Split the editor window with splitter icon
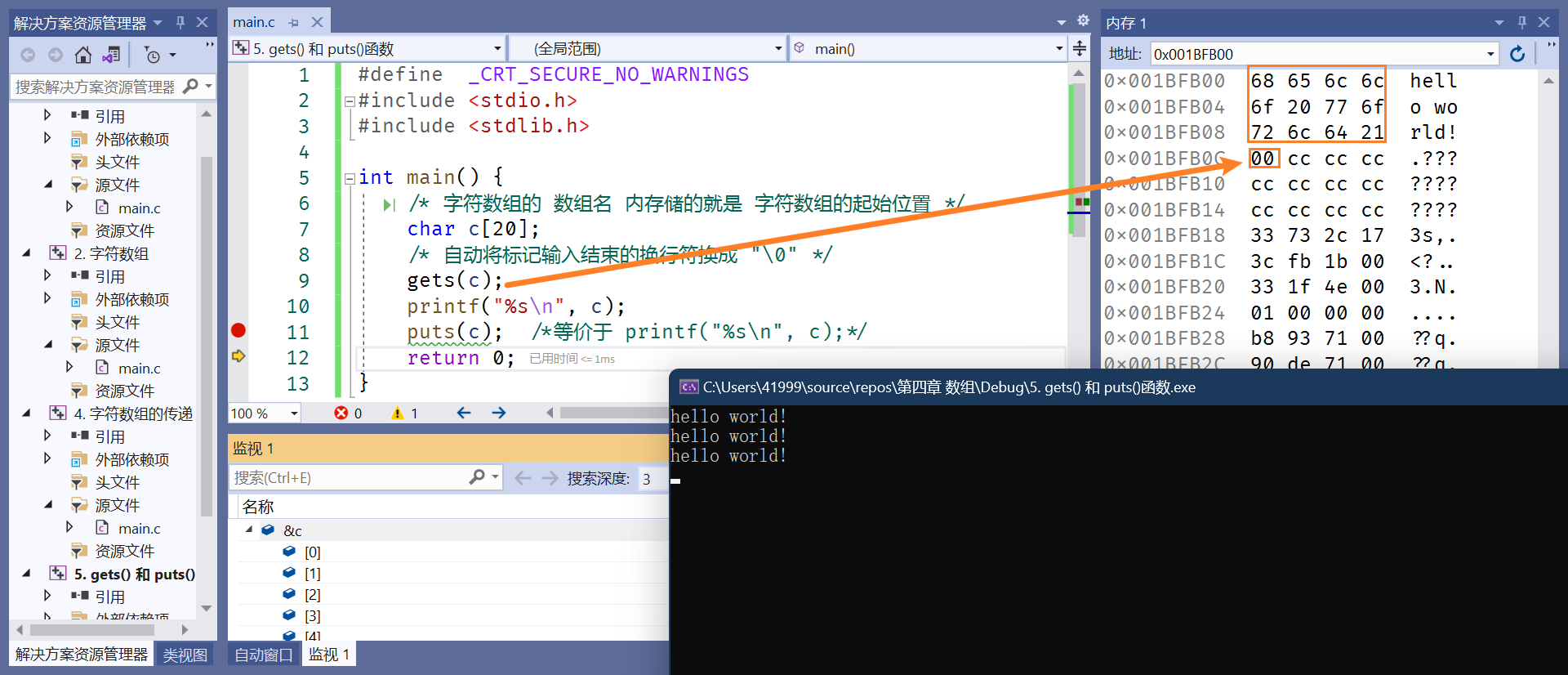1568x675 pixels. click(x=1080, y=48)
